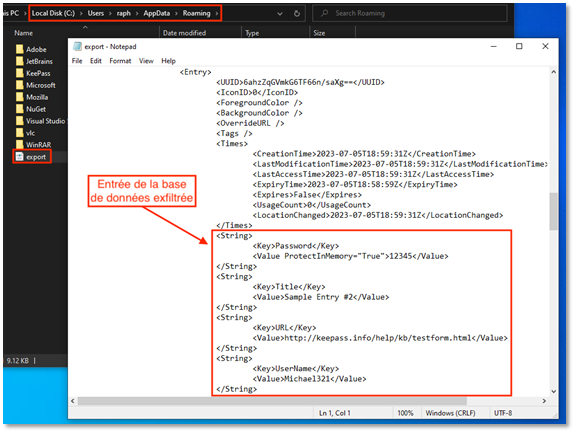
Task: Select the NuGet folder
Action: [31, 109]
